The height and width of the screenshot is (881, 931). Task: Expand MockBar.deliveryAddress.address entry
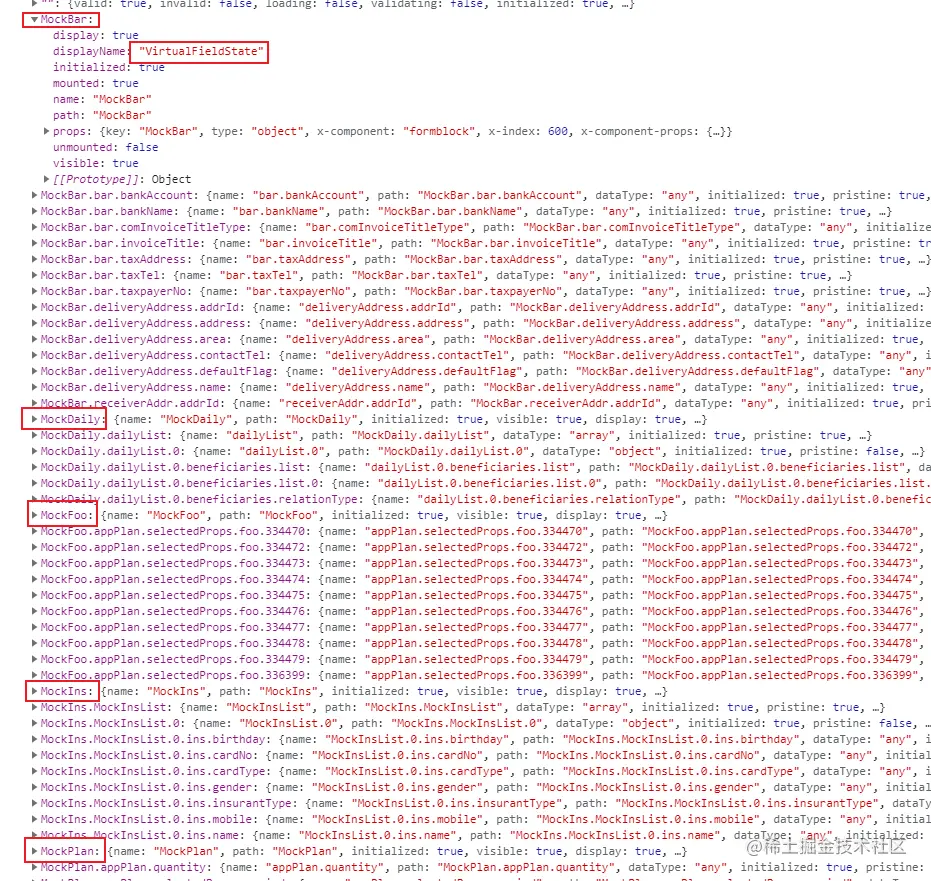34,323
